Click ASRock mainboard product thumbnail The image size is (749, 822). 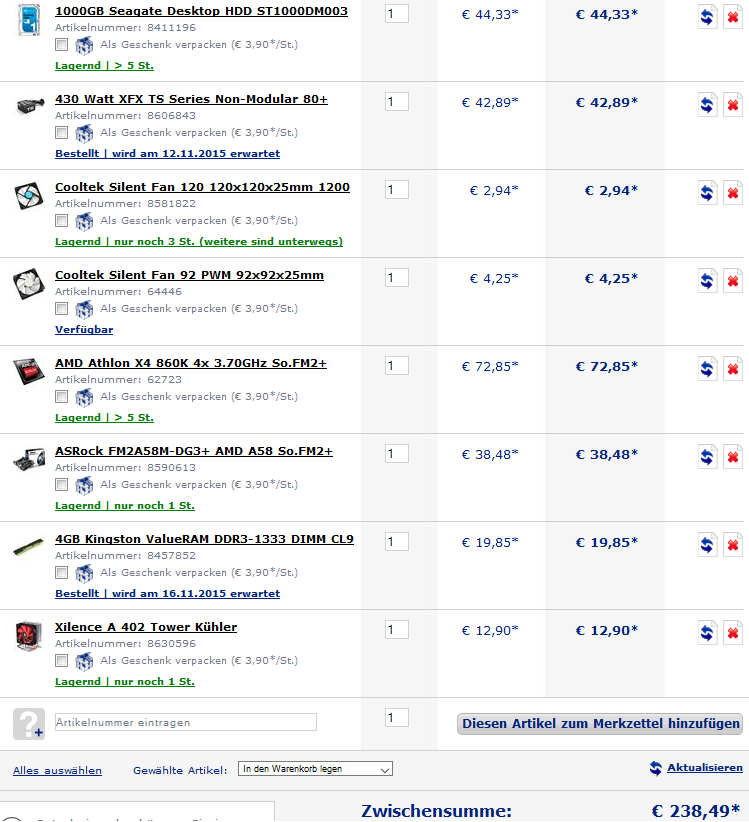pyautogui.click(x=29, y=459)
